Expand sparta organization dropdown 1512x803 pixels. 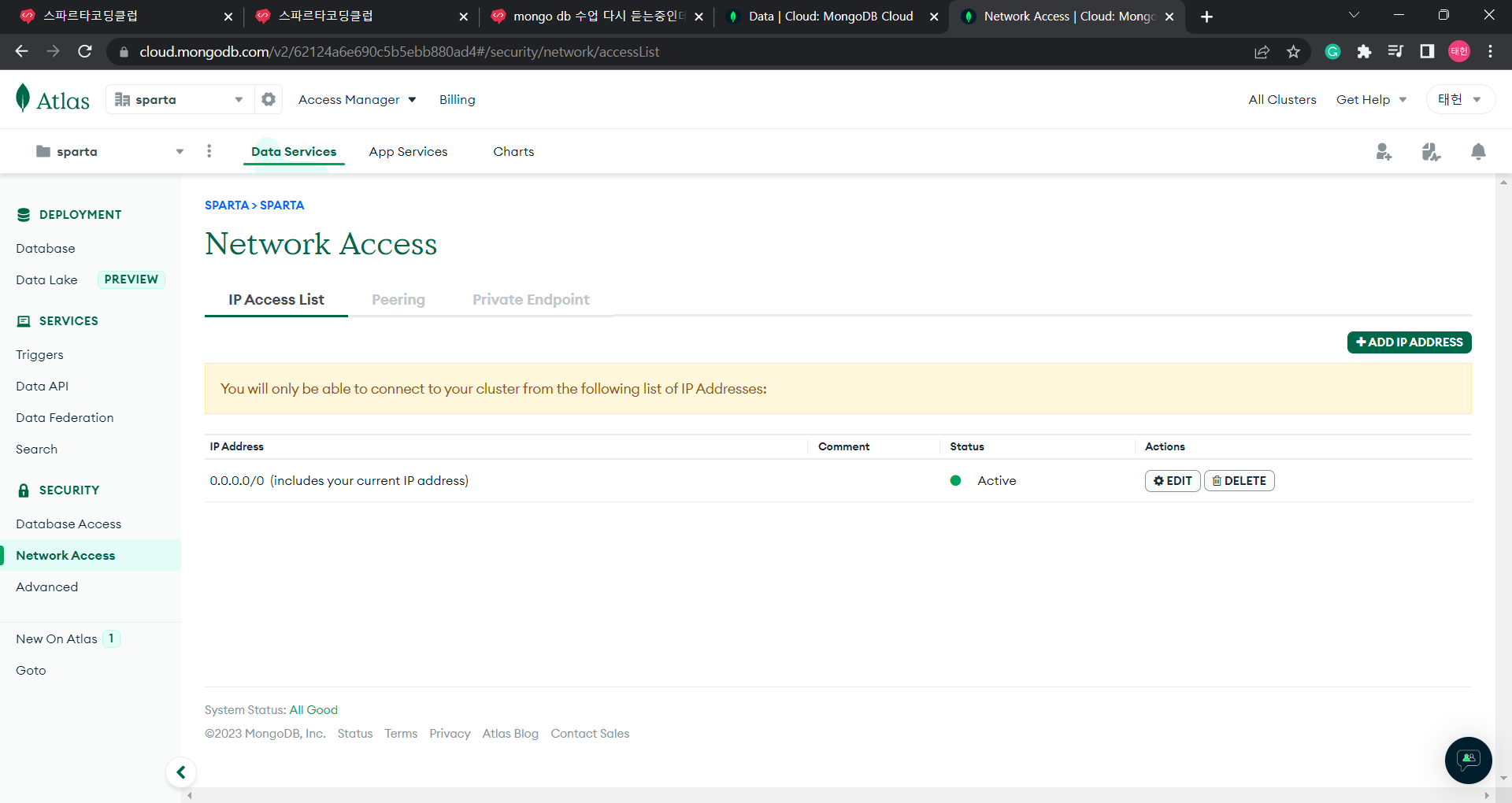tap(180, 99)
